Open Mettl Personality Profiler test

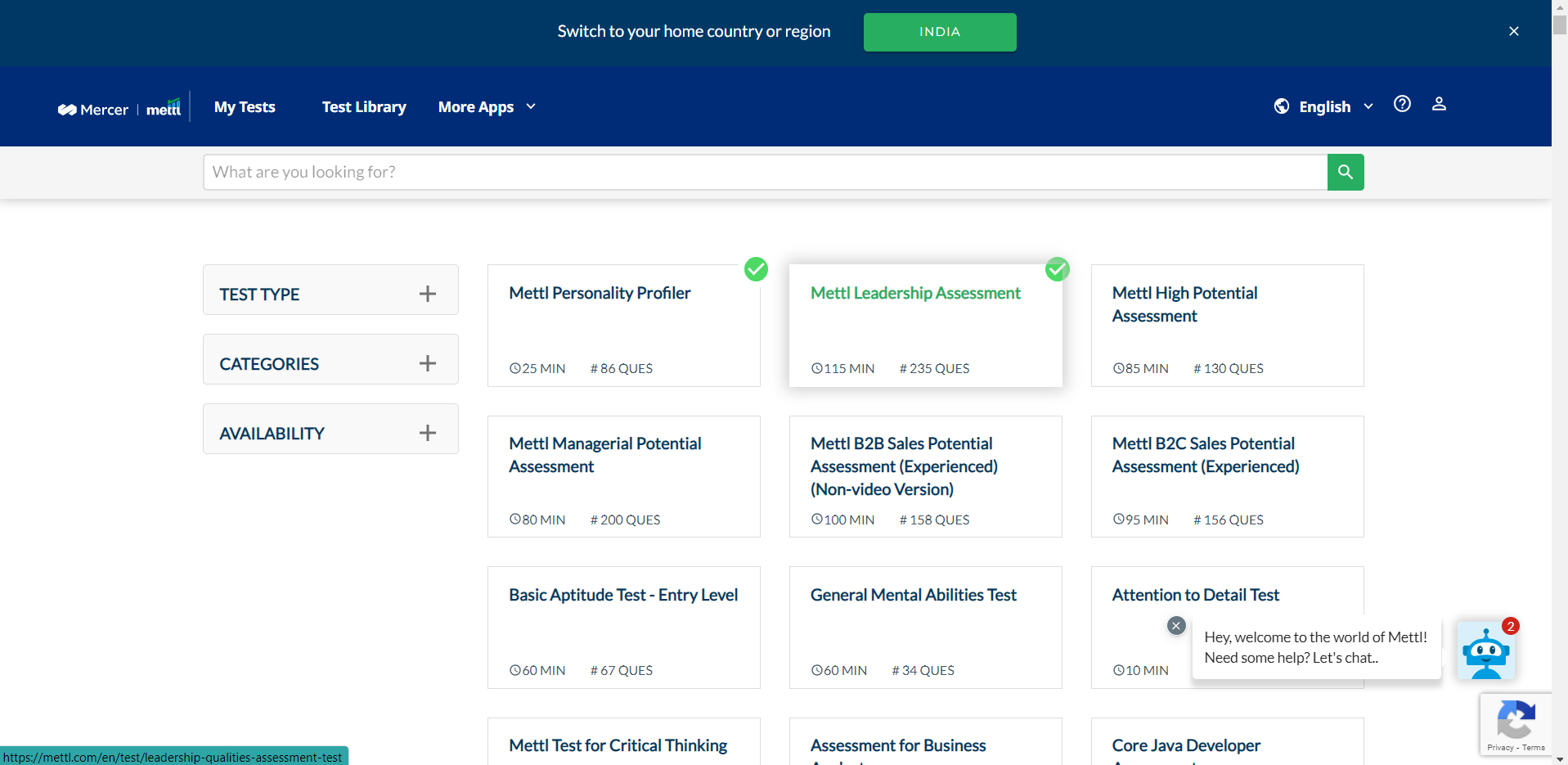point(600,293)
